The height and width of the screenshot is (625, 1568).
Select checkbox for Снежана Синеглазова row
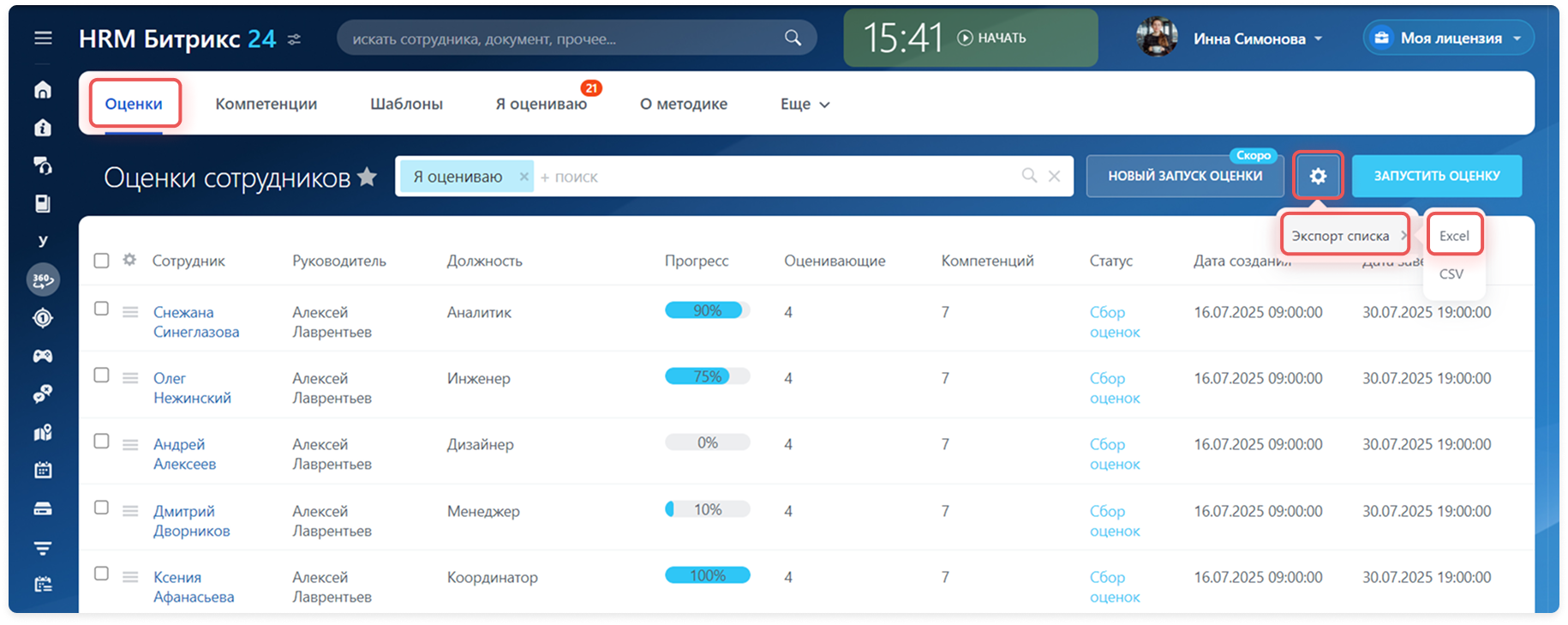tap(101, 309)
